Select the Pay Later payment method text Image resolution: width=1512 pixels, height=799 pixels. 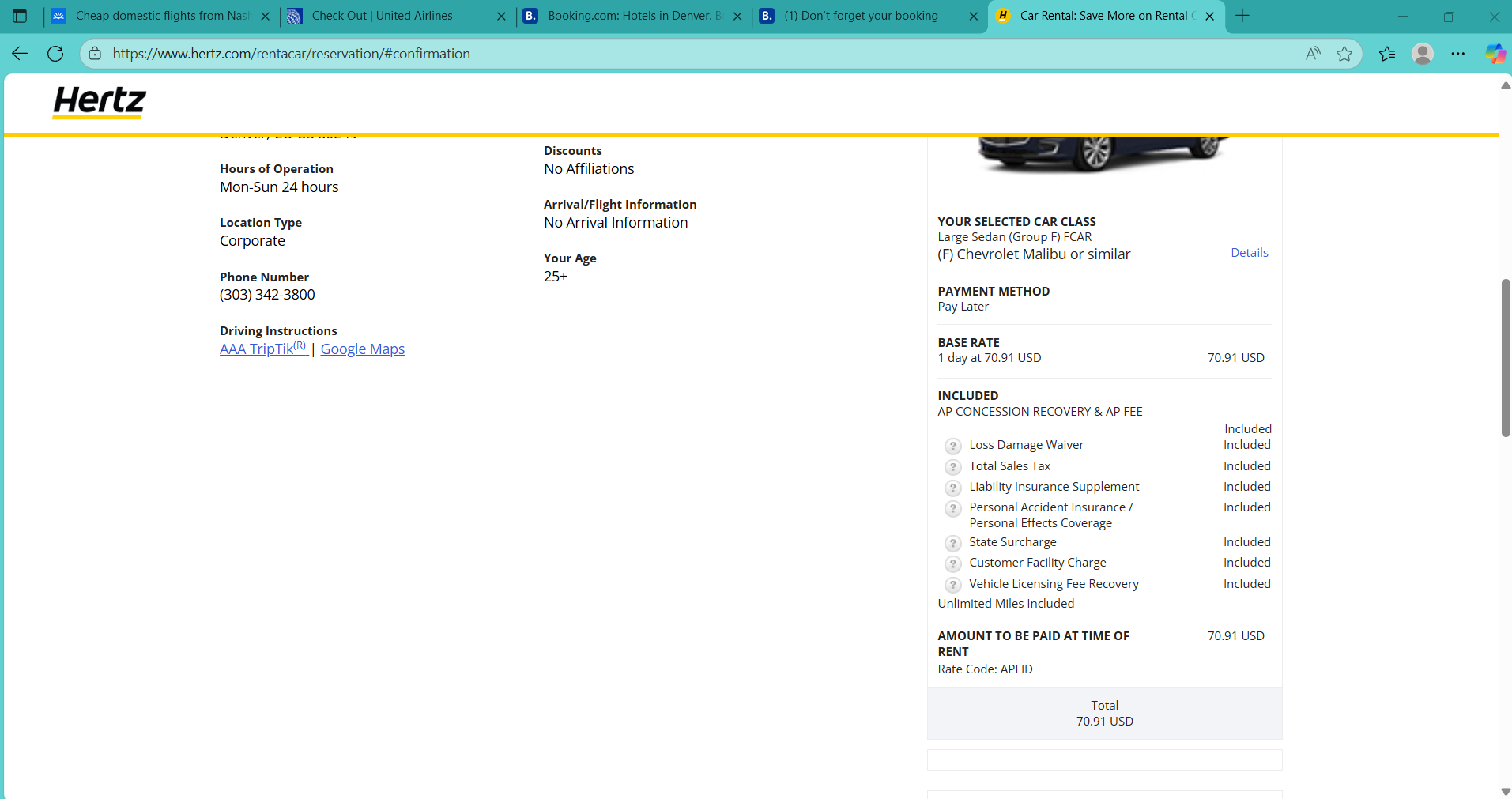[x=963, y=307]
